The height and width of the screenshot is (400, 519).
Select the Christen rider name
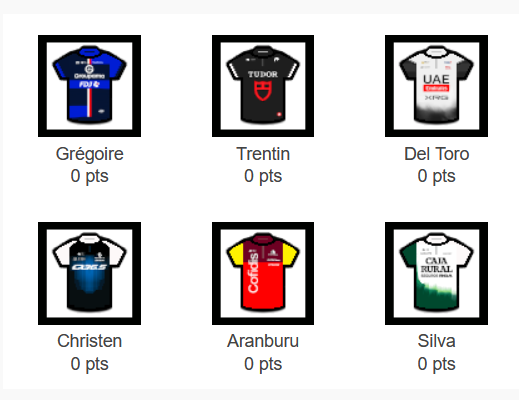pyautogui.click(x=89, y=341)
